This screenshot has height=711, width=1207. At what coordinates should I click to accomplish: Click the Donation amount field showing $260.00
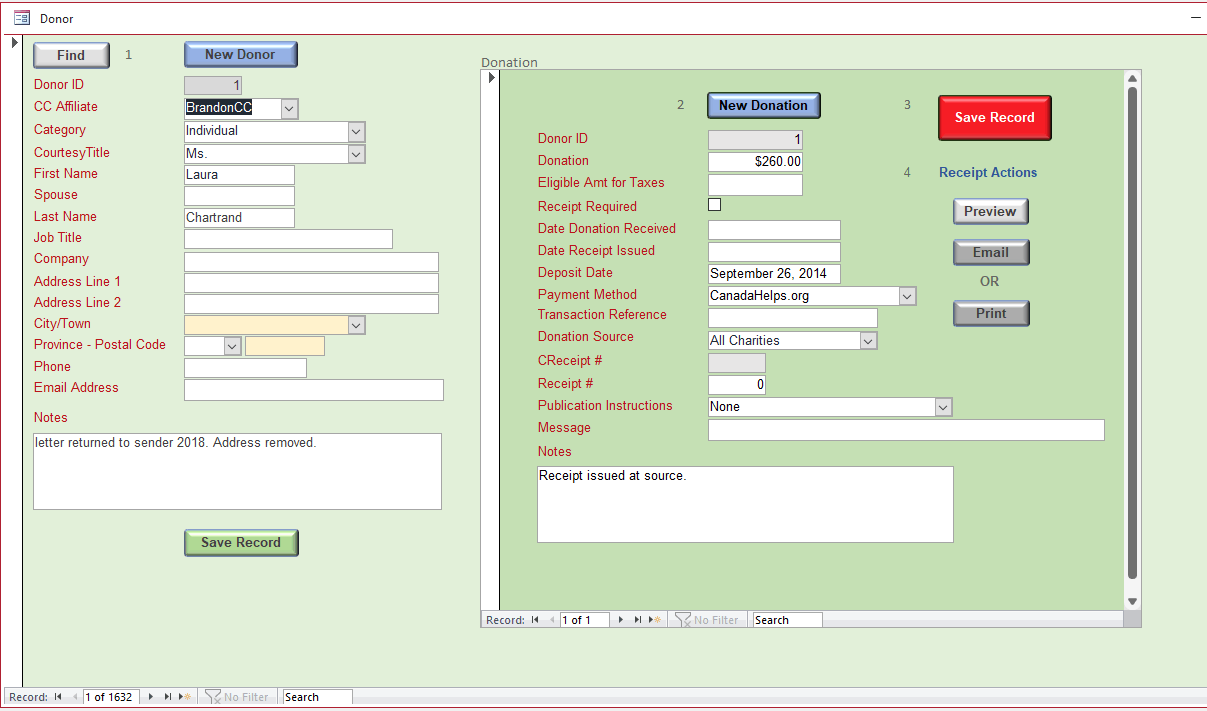755,162
